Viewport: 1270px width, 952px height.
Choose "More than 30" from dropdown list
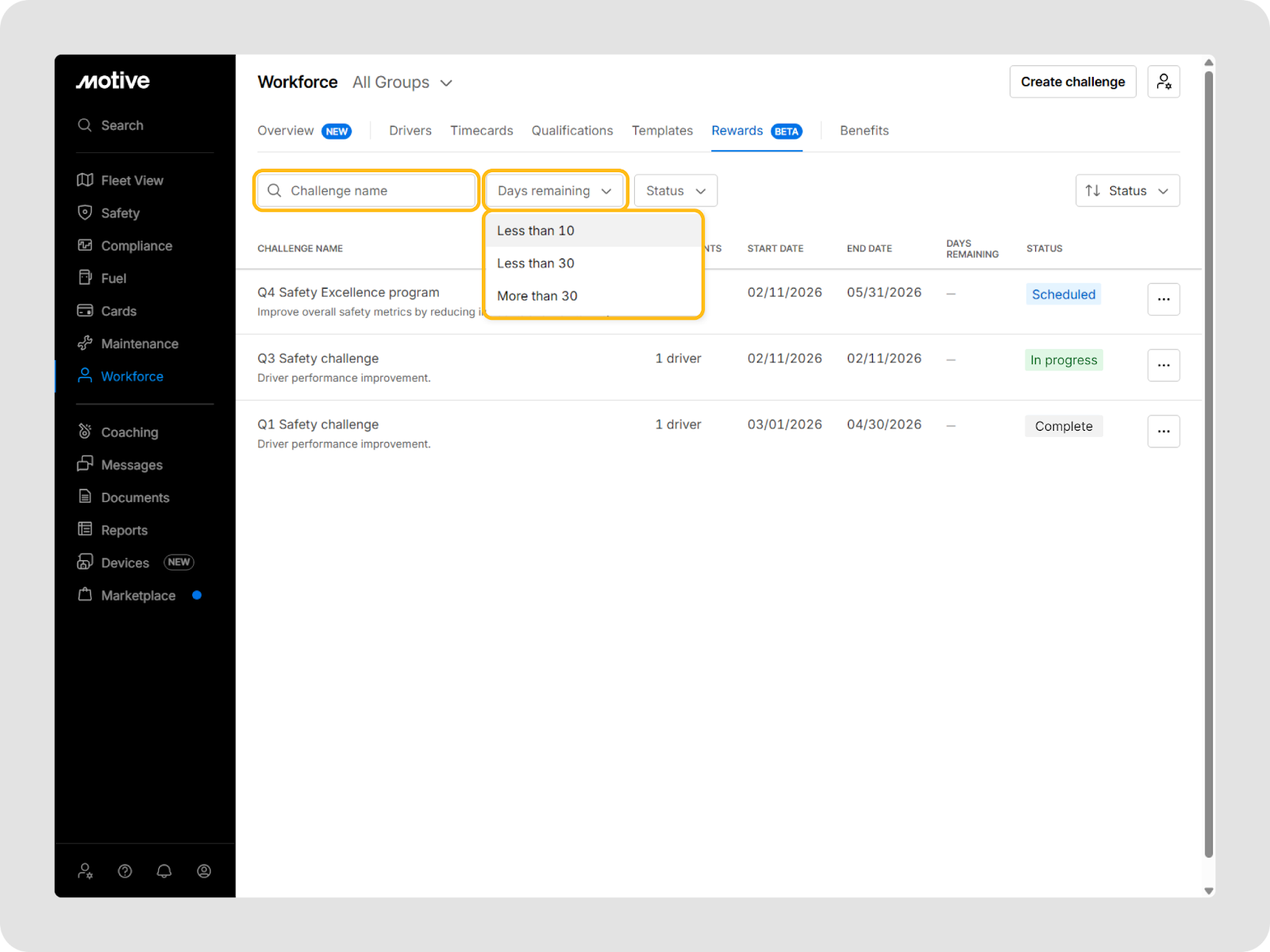pos(537,296)
